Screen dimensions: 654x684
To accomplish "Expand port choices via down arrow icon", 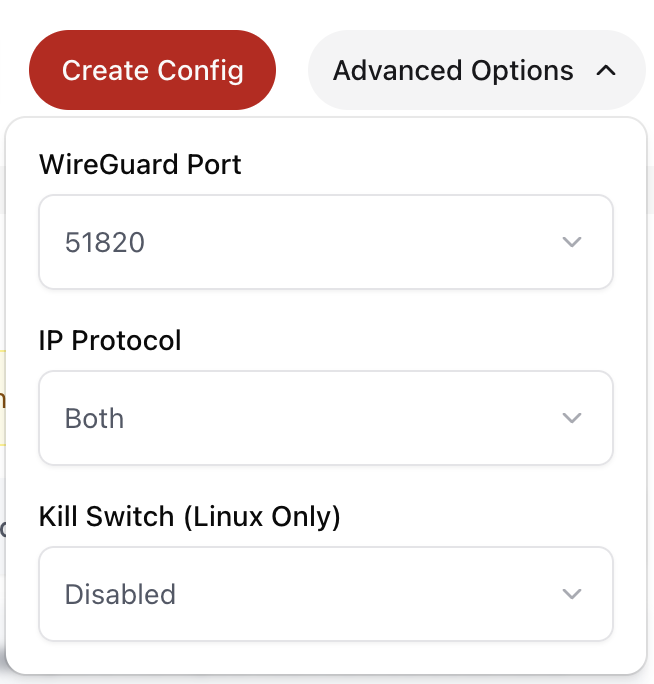I will click(x=572, y=242).
